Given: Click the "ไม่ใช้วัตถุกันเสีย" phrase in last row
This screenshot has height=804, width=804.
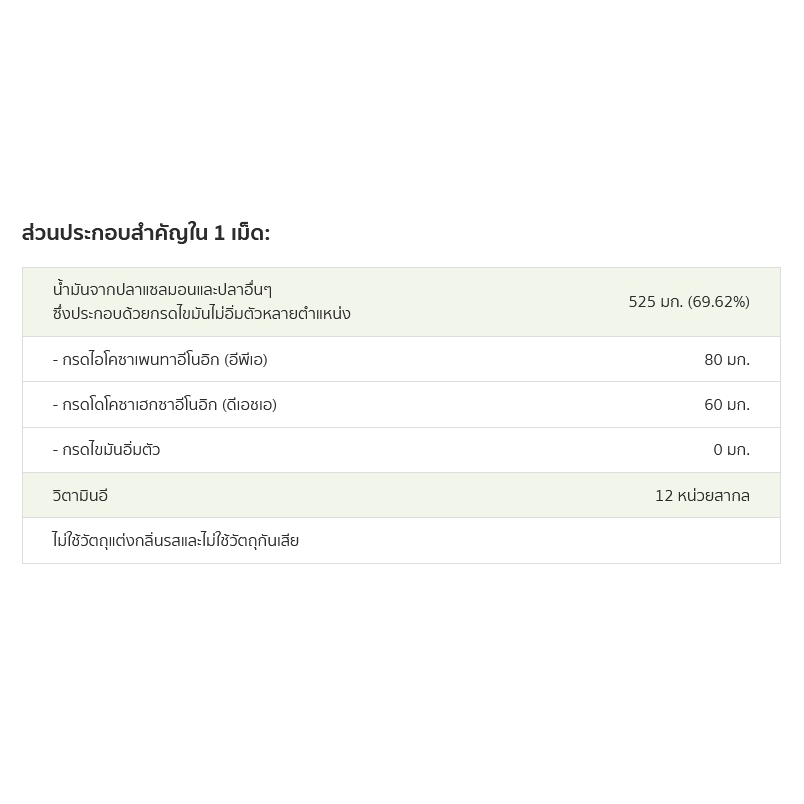Looking at the screenshot, I should pos(250,541).
